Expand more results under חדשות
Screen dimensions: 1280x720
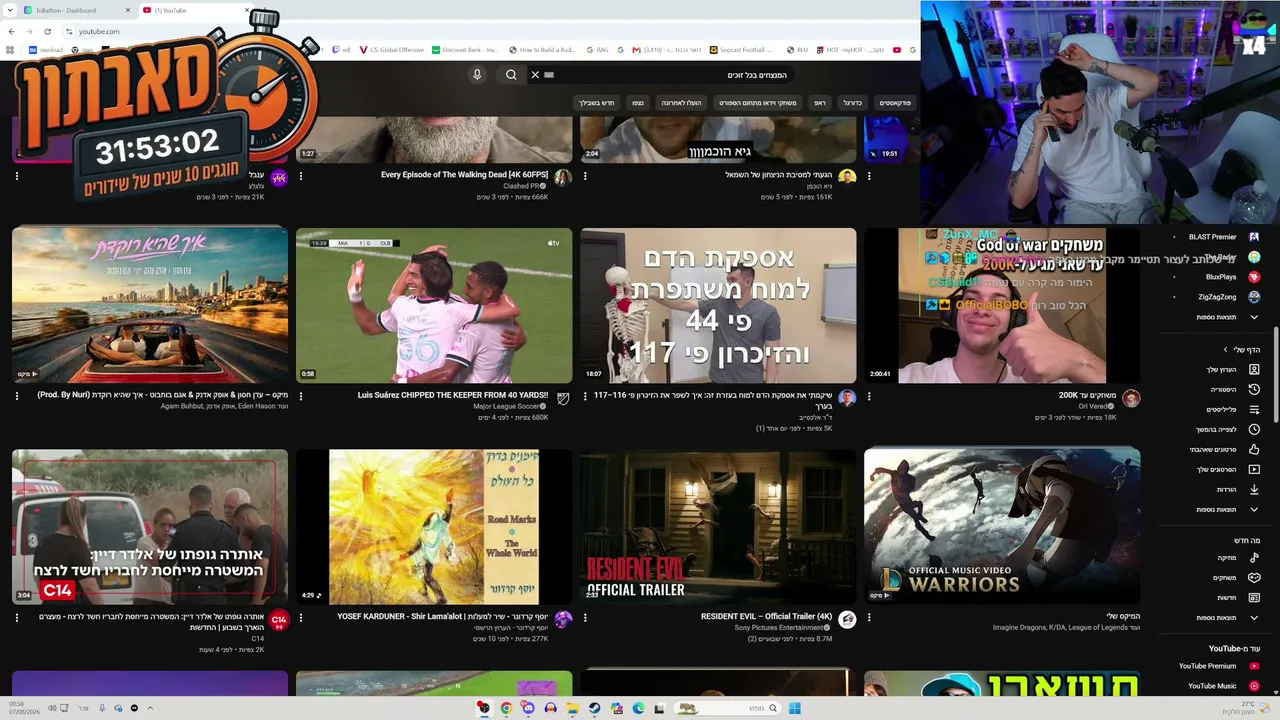click(1227, 618)
